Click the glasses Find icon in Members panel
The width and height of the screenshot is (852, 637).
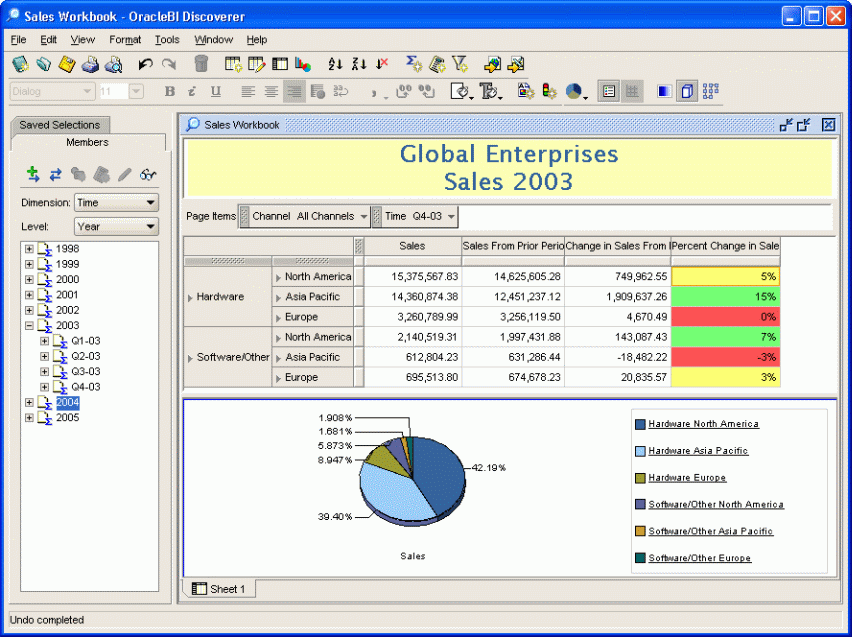(x=148, y=174)
